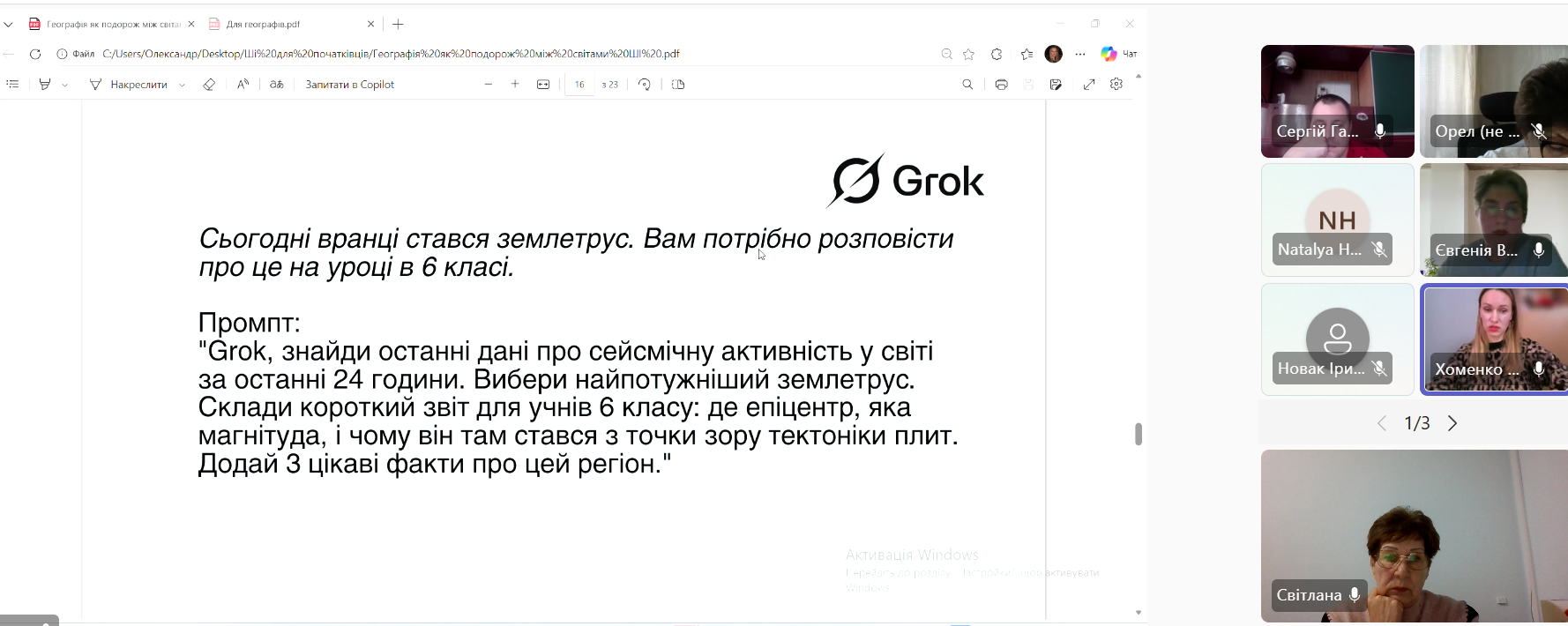Toggle page view layout button
The height and width of the screenshot is (626, 1568).
pyautogui.click(x=678, y=85)
